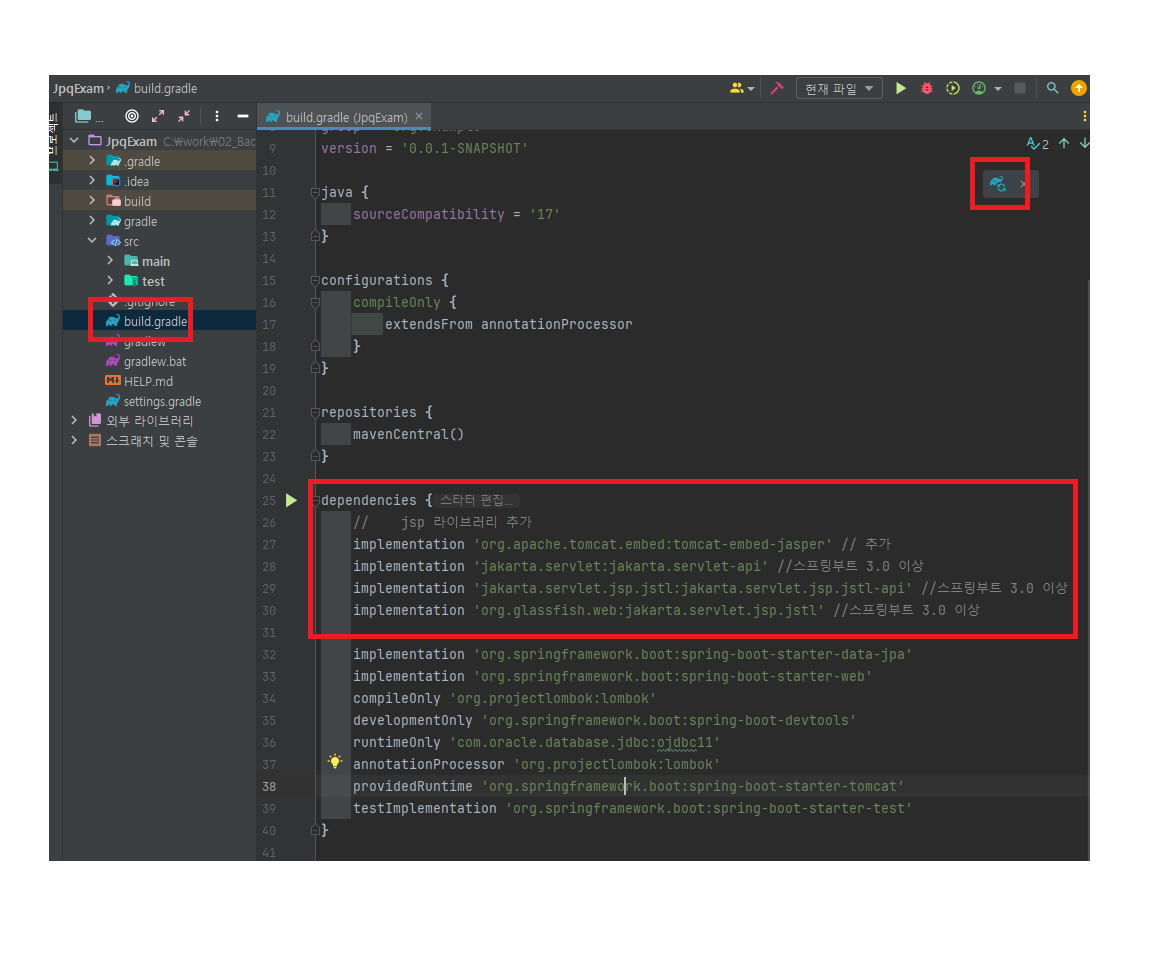1157x953 pixels.
Task: Expand all in project tree
Action: pyautogui.click(x=158, y=117)
